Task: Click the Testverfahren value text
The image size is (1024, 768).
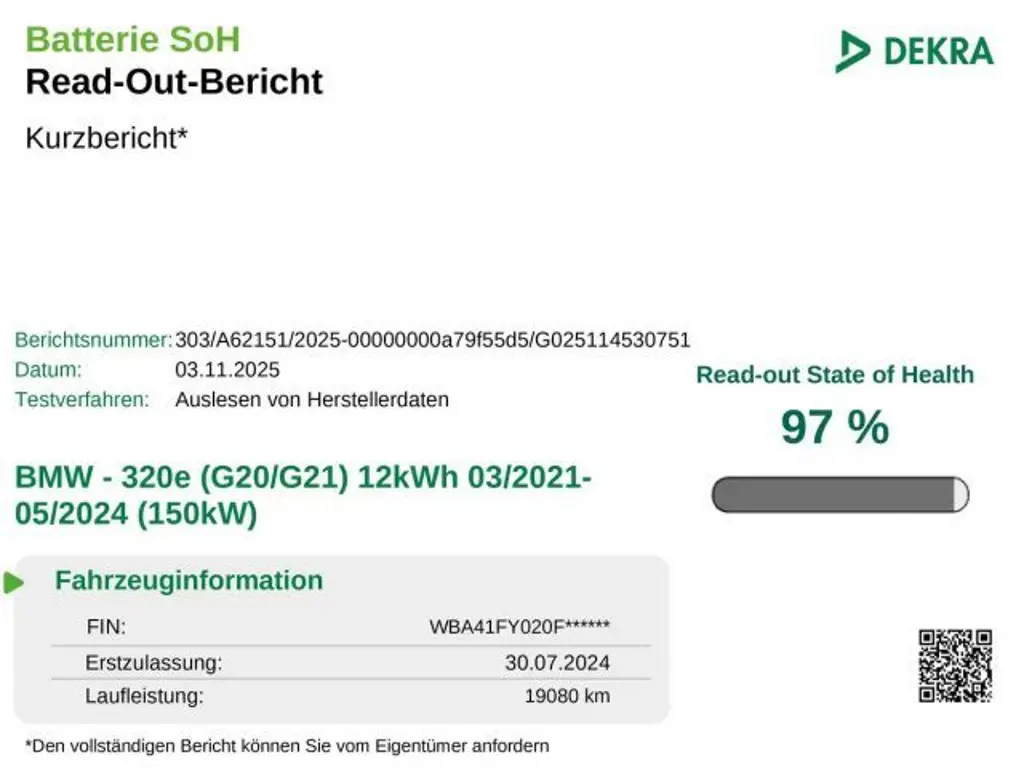Action: click(x=312, y=399)
